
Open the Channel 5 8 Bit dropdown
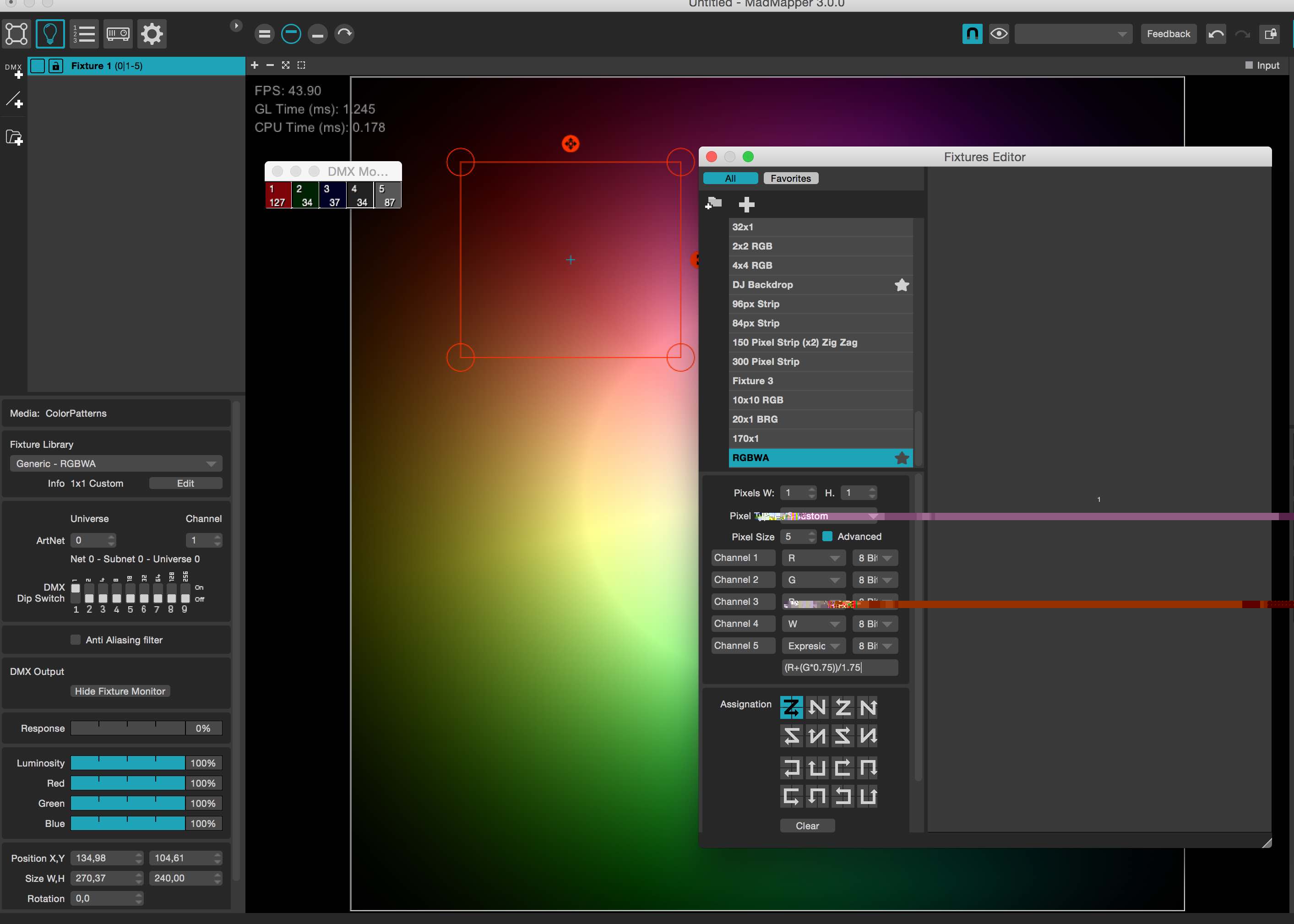coord(875,646)
